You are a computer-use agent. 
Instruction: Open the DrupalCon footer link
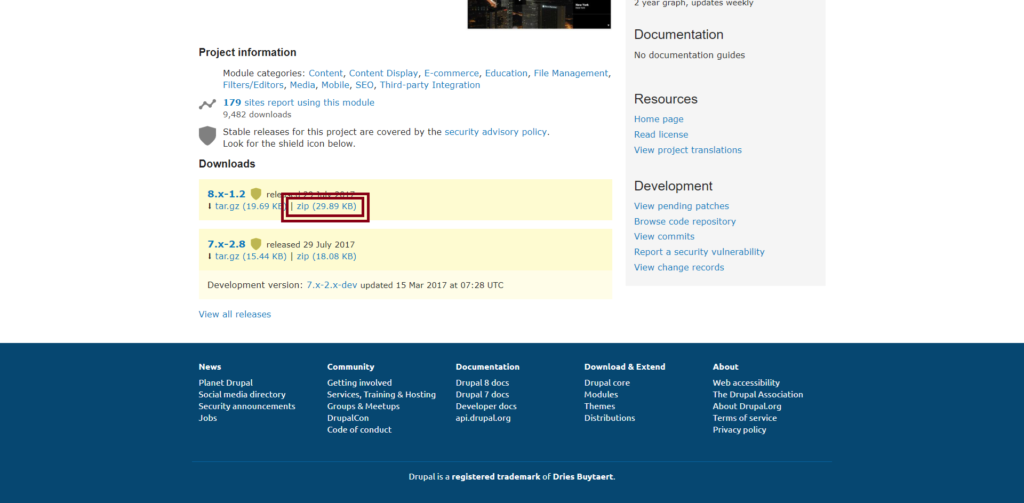(x=348, y=418)
